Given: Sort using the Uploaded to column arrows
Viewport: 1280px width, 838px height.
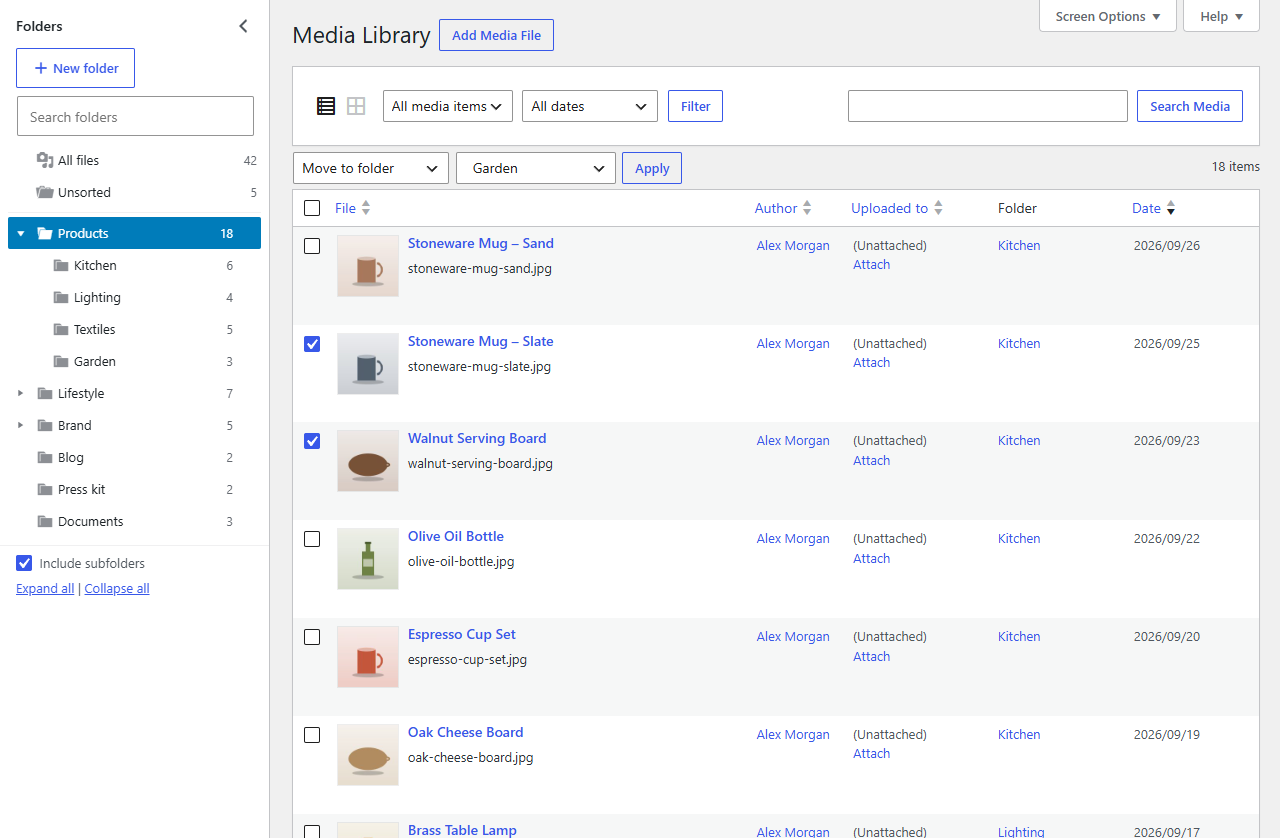Looking at the screenshot, I should coord(938,208).
